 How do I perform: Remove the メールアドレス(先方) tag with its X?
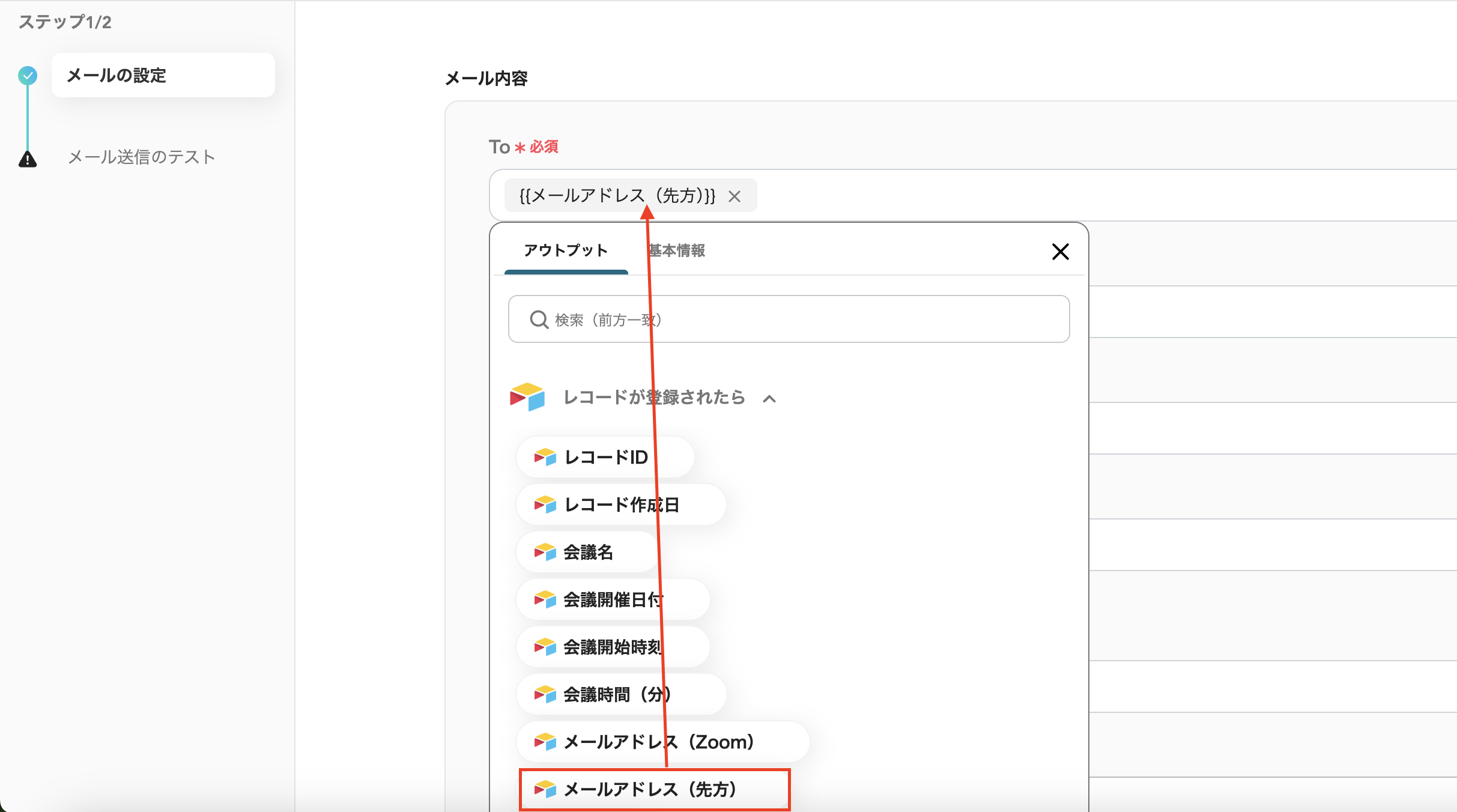[734, 196]
